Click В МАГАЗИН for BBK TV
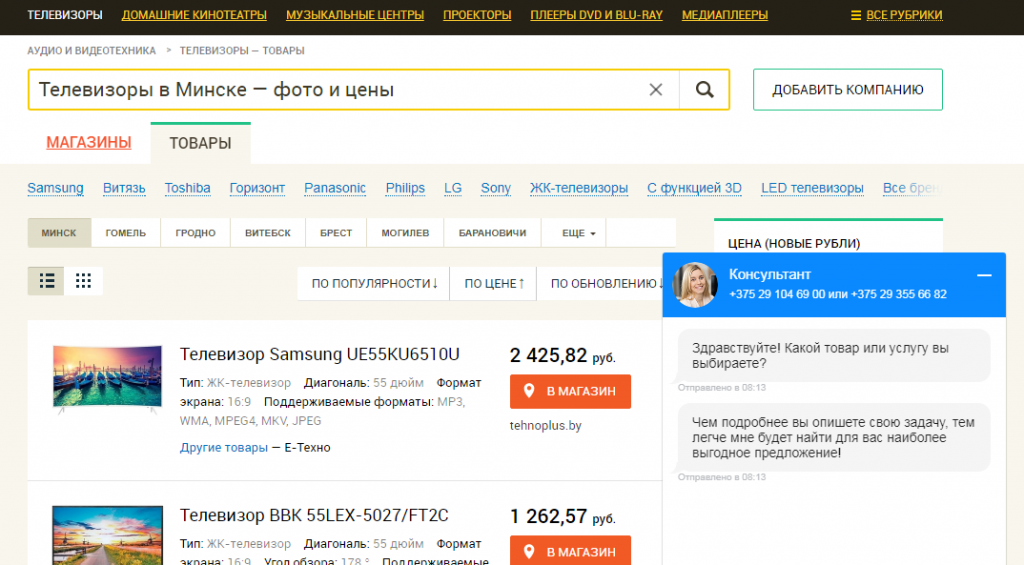Image resolution: width=1024 pixels, height=565 pixels. 570,551
